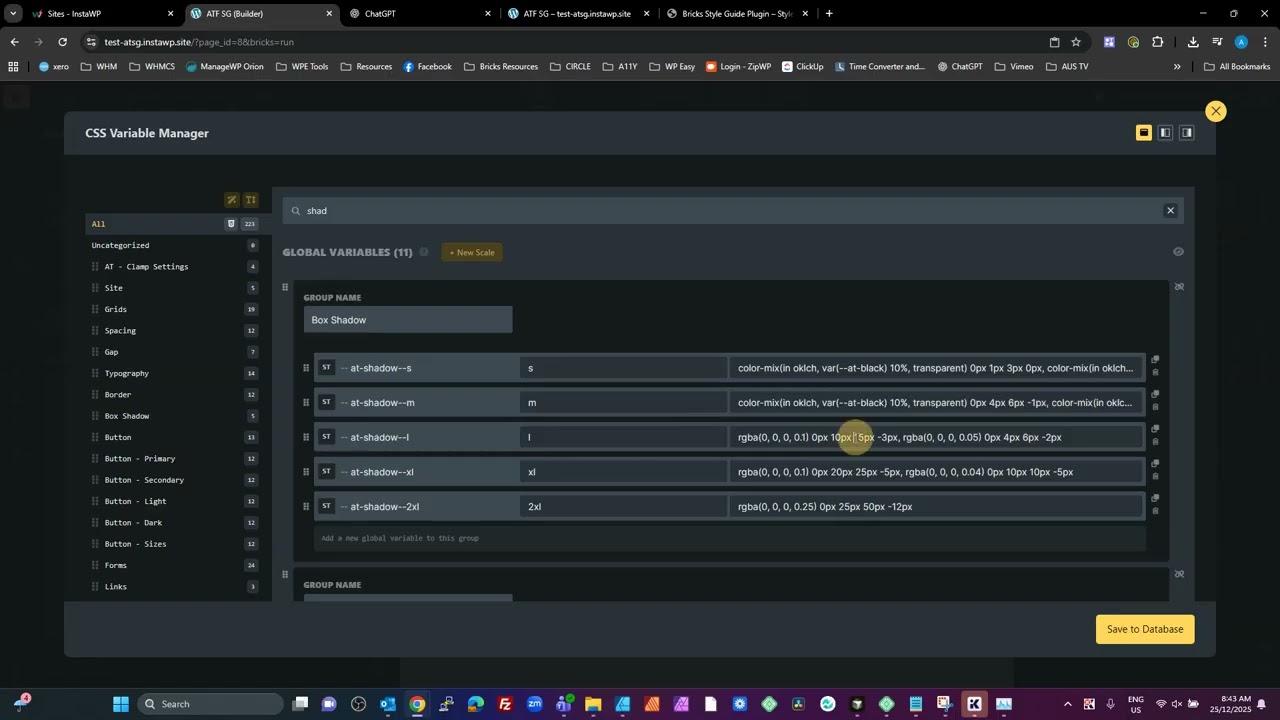This screenshot has height=720, width=1280.
Task: Toggle the global eye visibility icon
Action: coord(1178,252)
